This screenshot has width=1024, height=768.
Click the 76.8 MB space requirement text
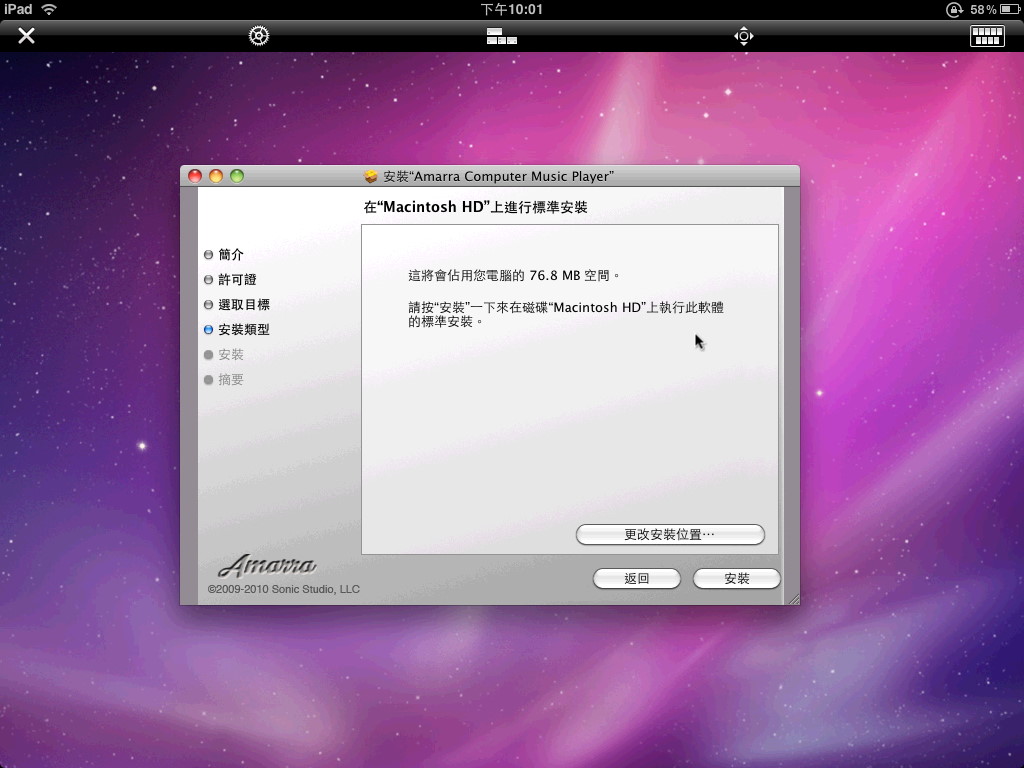tap(514, 276)
